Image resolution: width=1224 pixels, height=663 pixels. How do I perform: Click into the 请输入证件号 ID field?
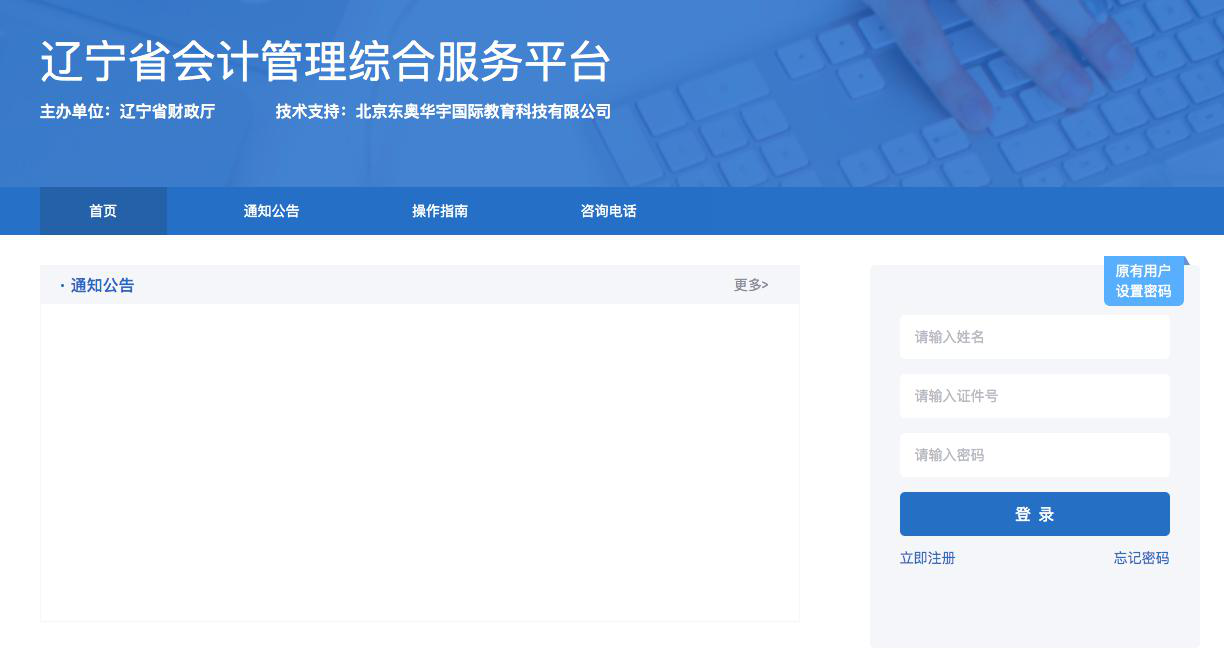coord(1034,396)
